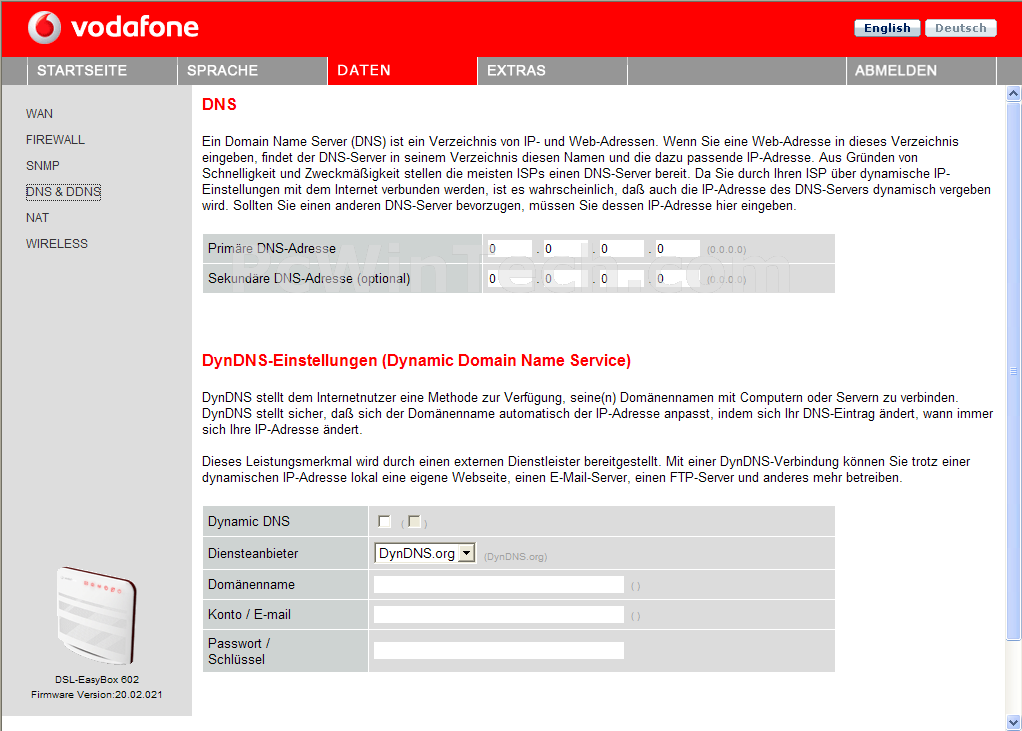Click the Konto / E-mail input field
The height and width of the screenshot is (731, 1022).
tap(499, 614)
